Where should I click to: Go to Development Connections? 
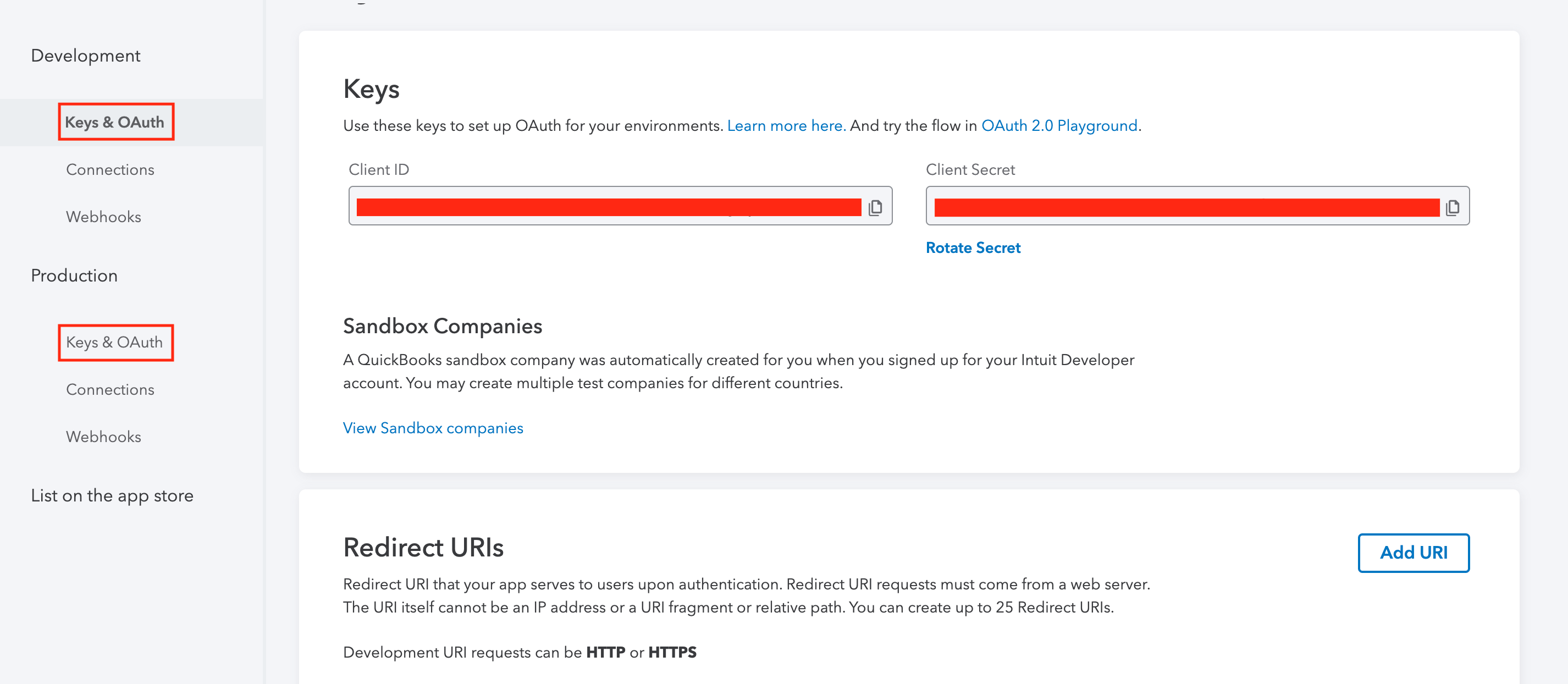point(110,170)
